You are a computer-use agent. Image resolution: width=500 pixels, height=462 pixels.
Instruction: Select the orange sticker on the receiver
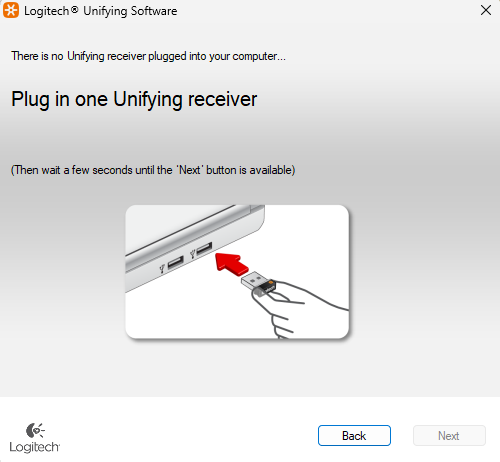point(271,283)
